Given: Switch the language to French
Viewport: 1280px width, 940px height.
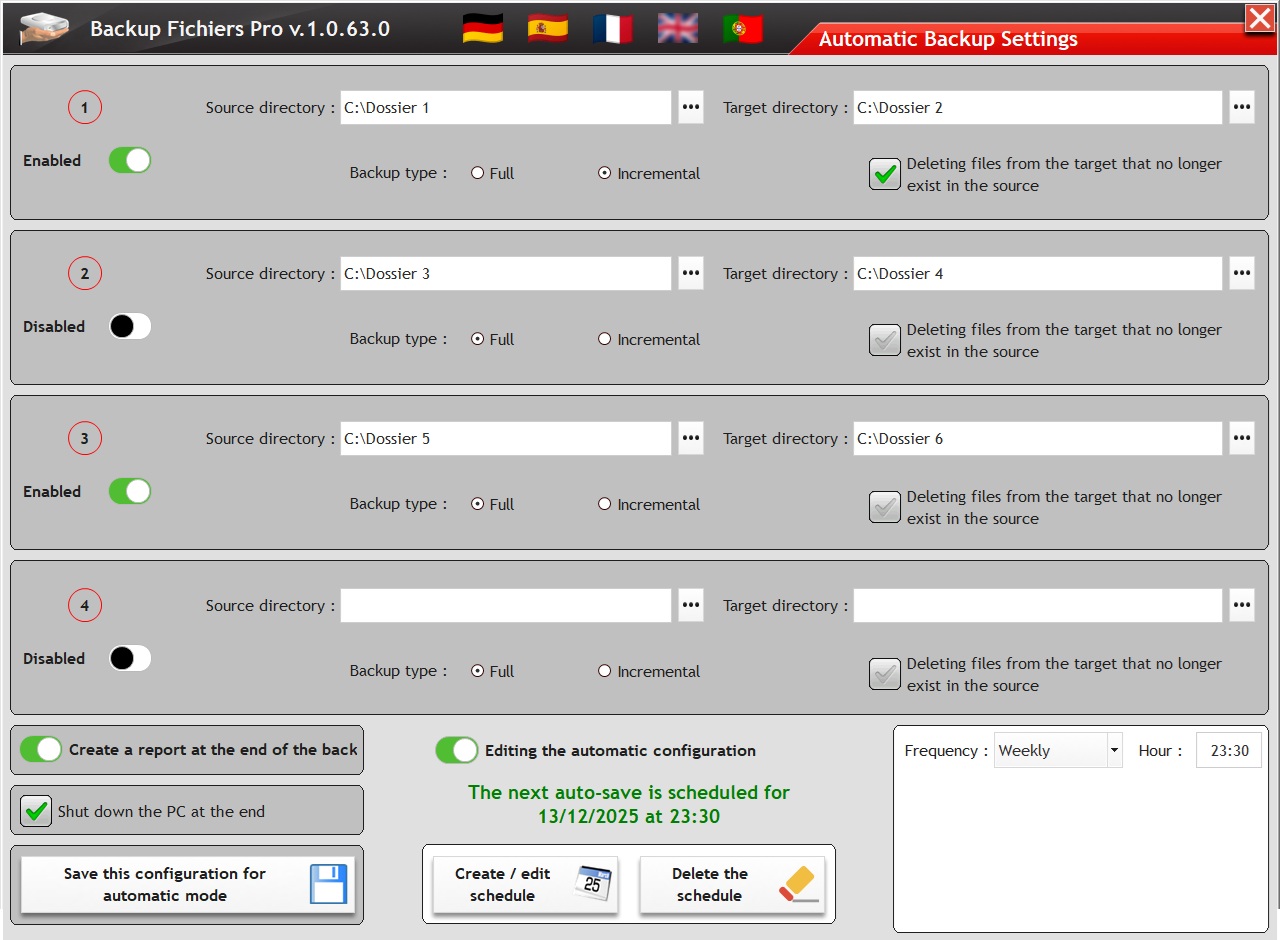Looking at the screenshot, I should 611,28.
